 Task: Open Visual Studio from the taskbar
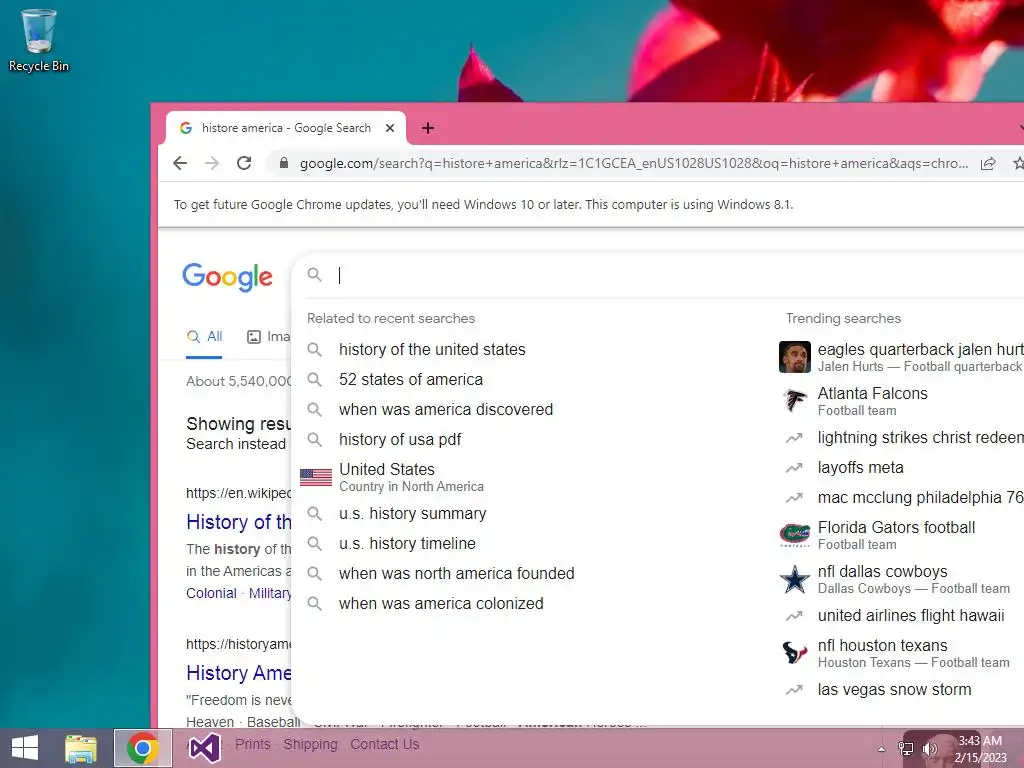click(204, 748)
